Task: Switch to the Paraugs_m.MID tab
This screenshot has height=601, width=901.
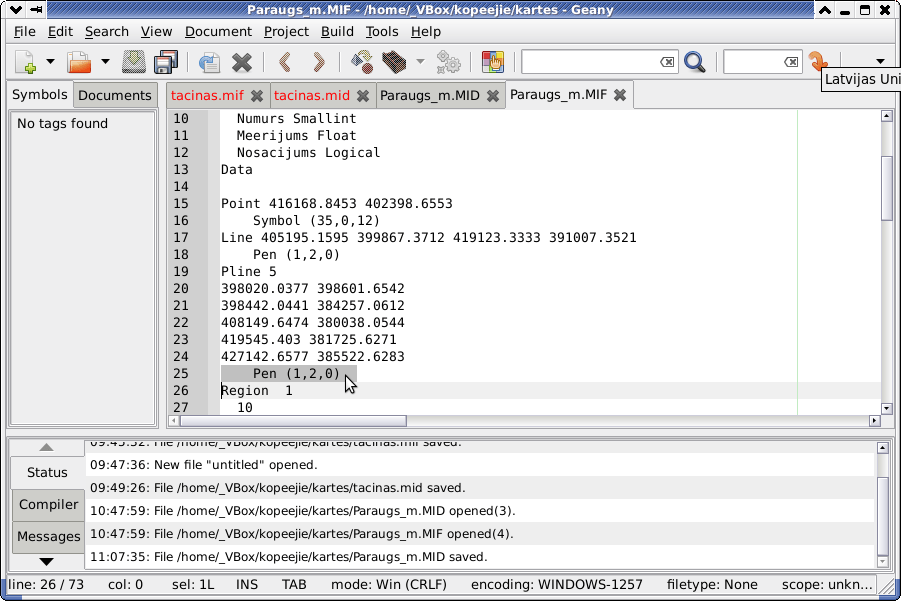Action: (429, 95)
